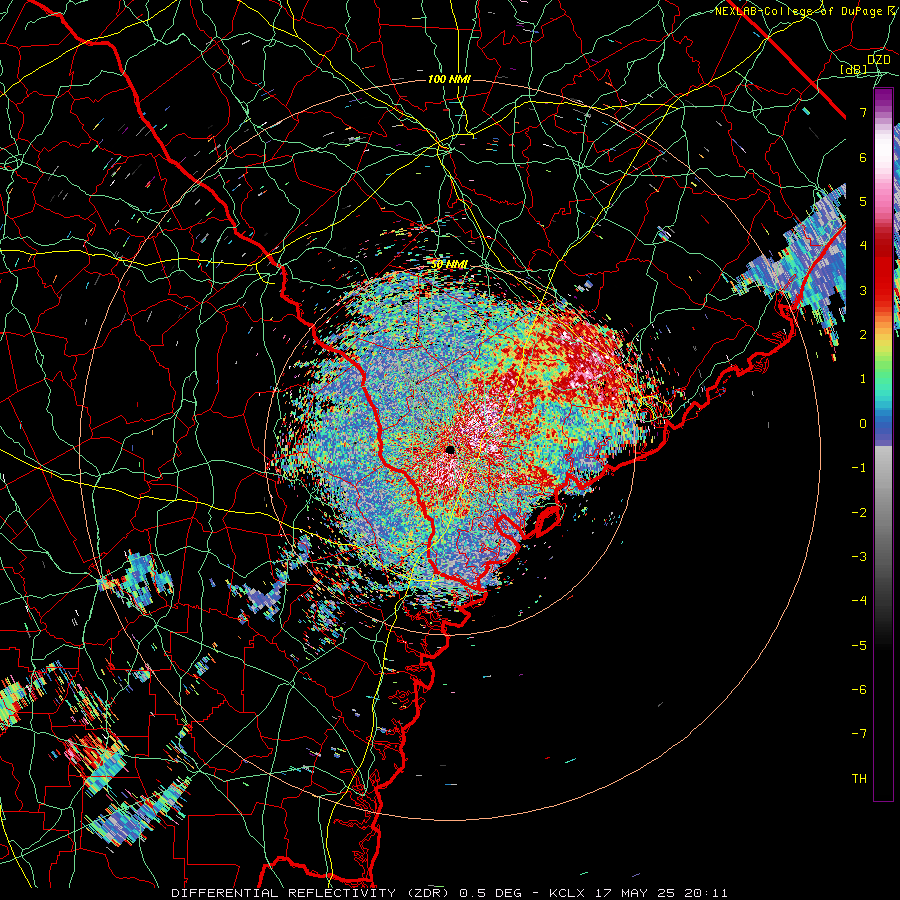This screenshot has height=900, width=900.
Task: Select the 4 value on the color scale
Action: tap(863, 246)
